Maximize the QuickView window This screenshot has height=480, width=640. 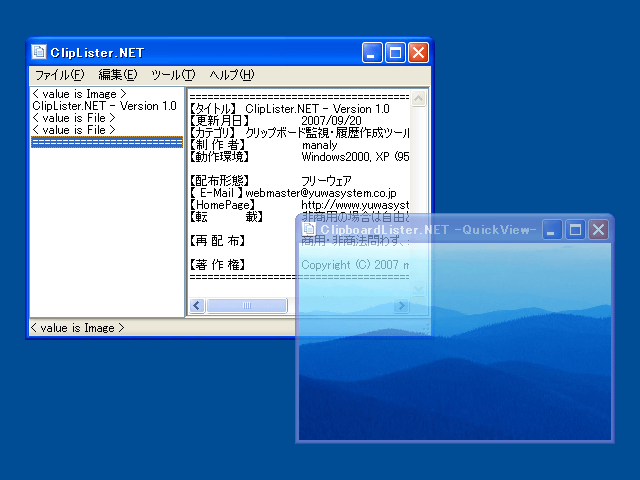coord(575,230)
